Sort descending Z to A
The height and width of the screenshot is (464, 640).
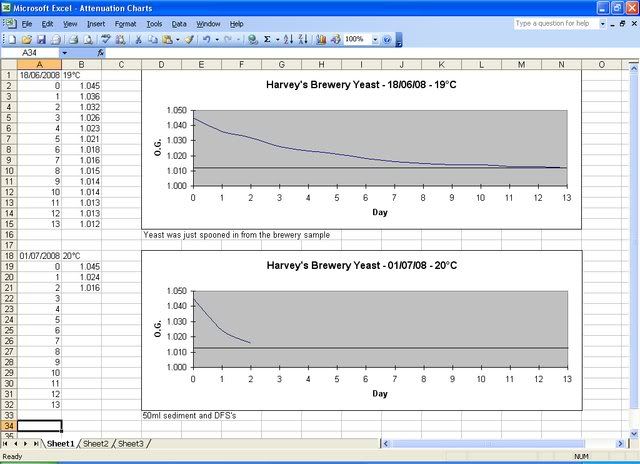tap(303, 40)
